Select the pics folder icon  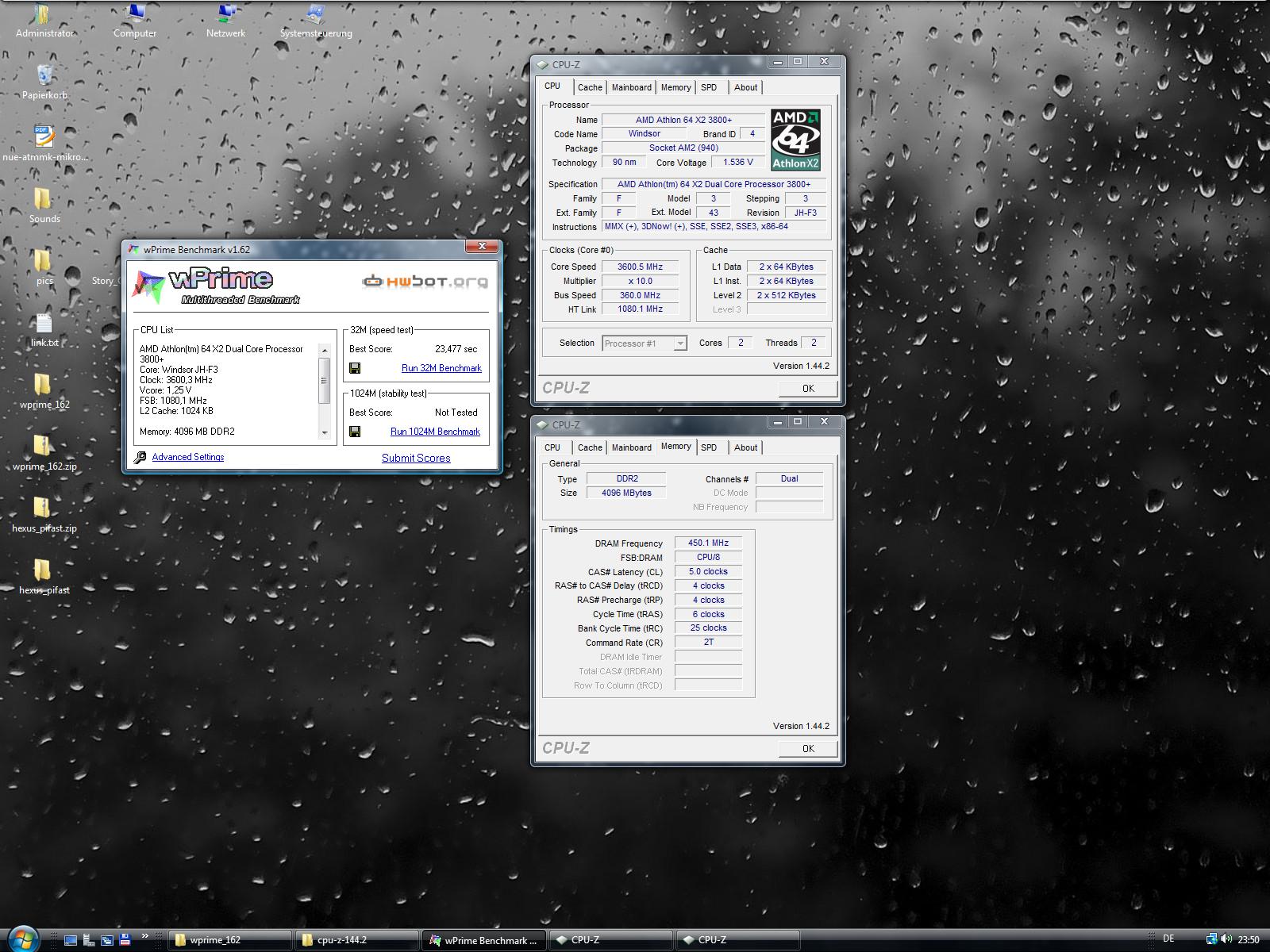[x=44, y=268]
